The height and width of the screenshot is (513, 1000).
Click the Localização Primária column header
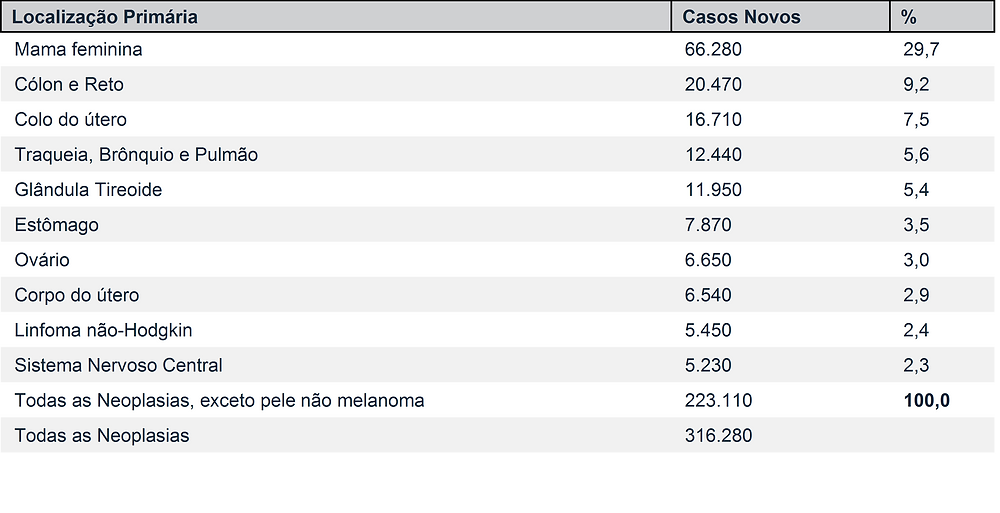click(x=105, y=17)
